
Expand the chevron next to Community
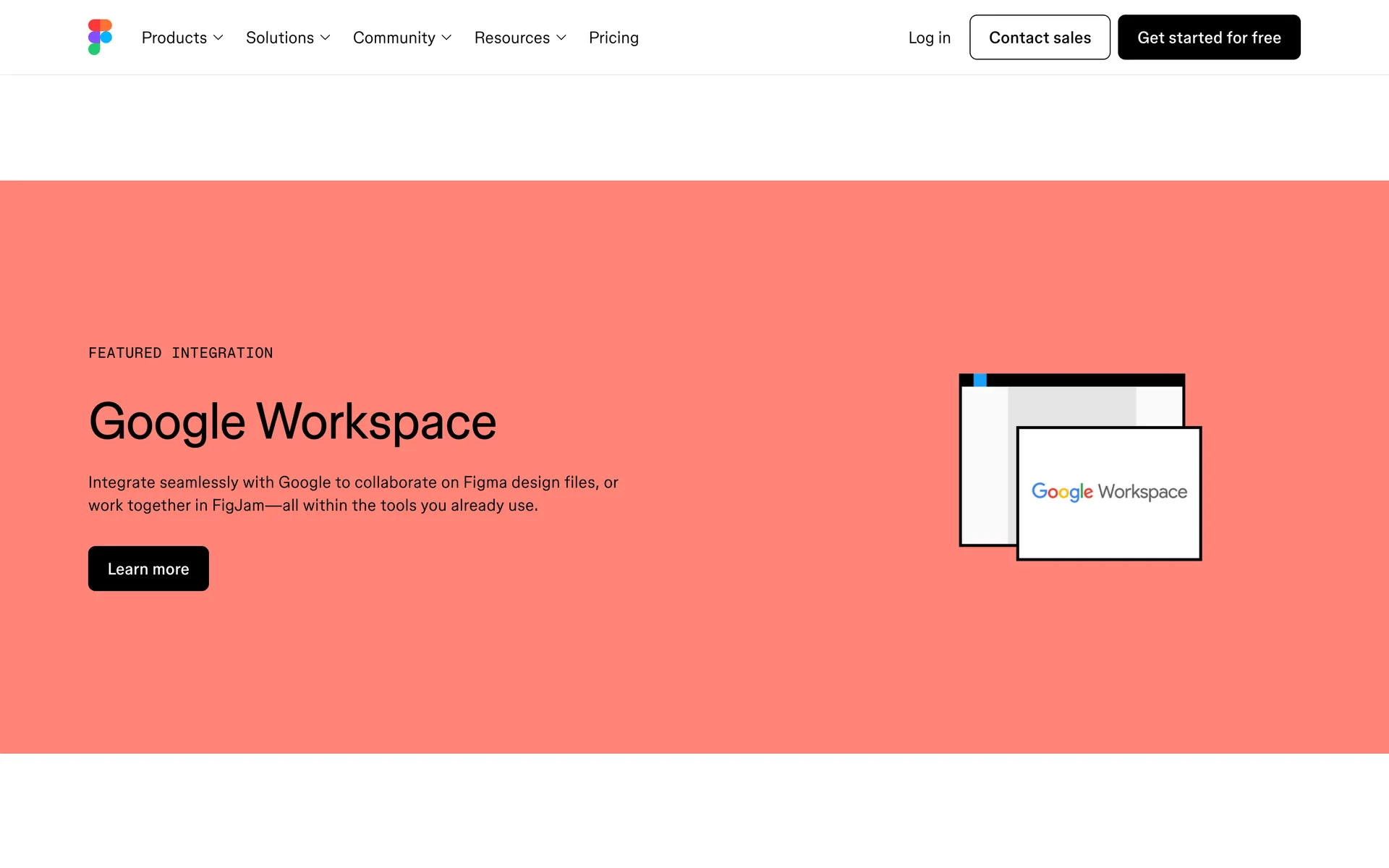446,38
